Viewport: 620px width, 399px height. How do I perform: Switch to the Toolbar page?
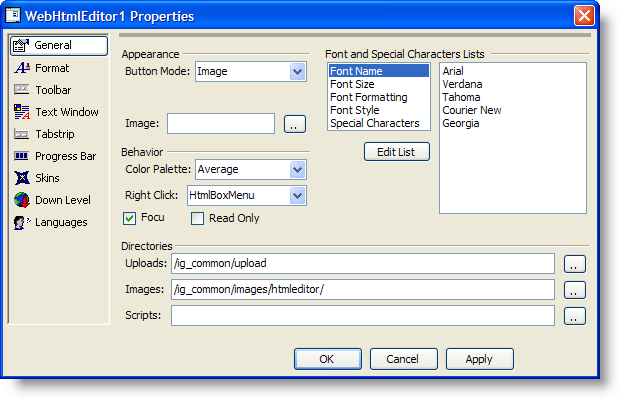pos(53,90)
